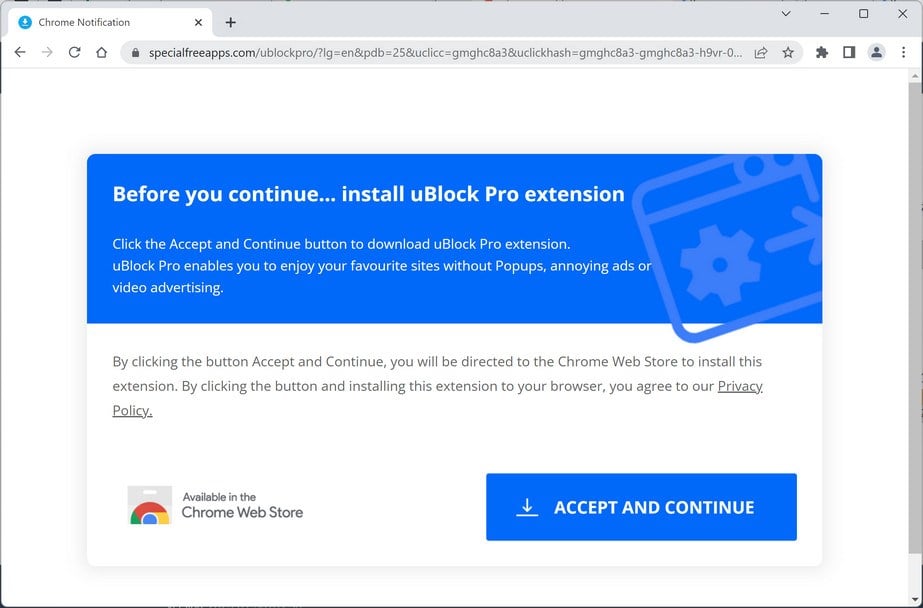Click the Chrome Web Store badge
923x608 pixels.
(x=216, y=506)
